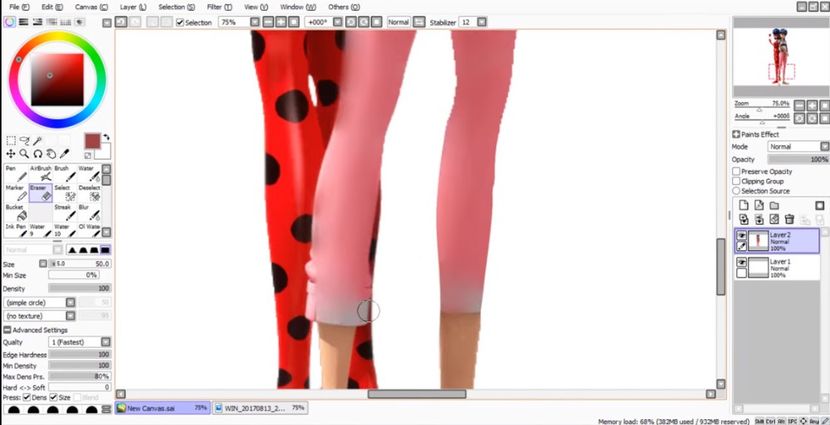Click the navigator preview thumbnail

pyautogui.click(x=781, y=57)
